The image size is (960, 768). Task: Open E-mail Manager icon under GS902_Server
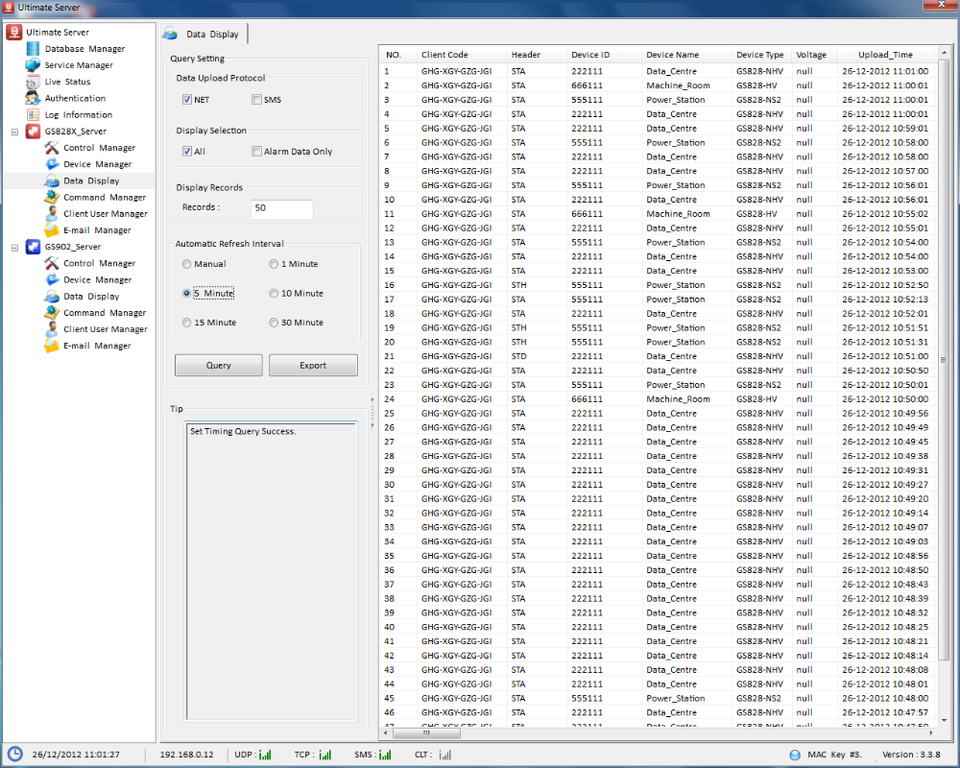52,346
